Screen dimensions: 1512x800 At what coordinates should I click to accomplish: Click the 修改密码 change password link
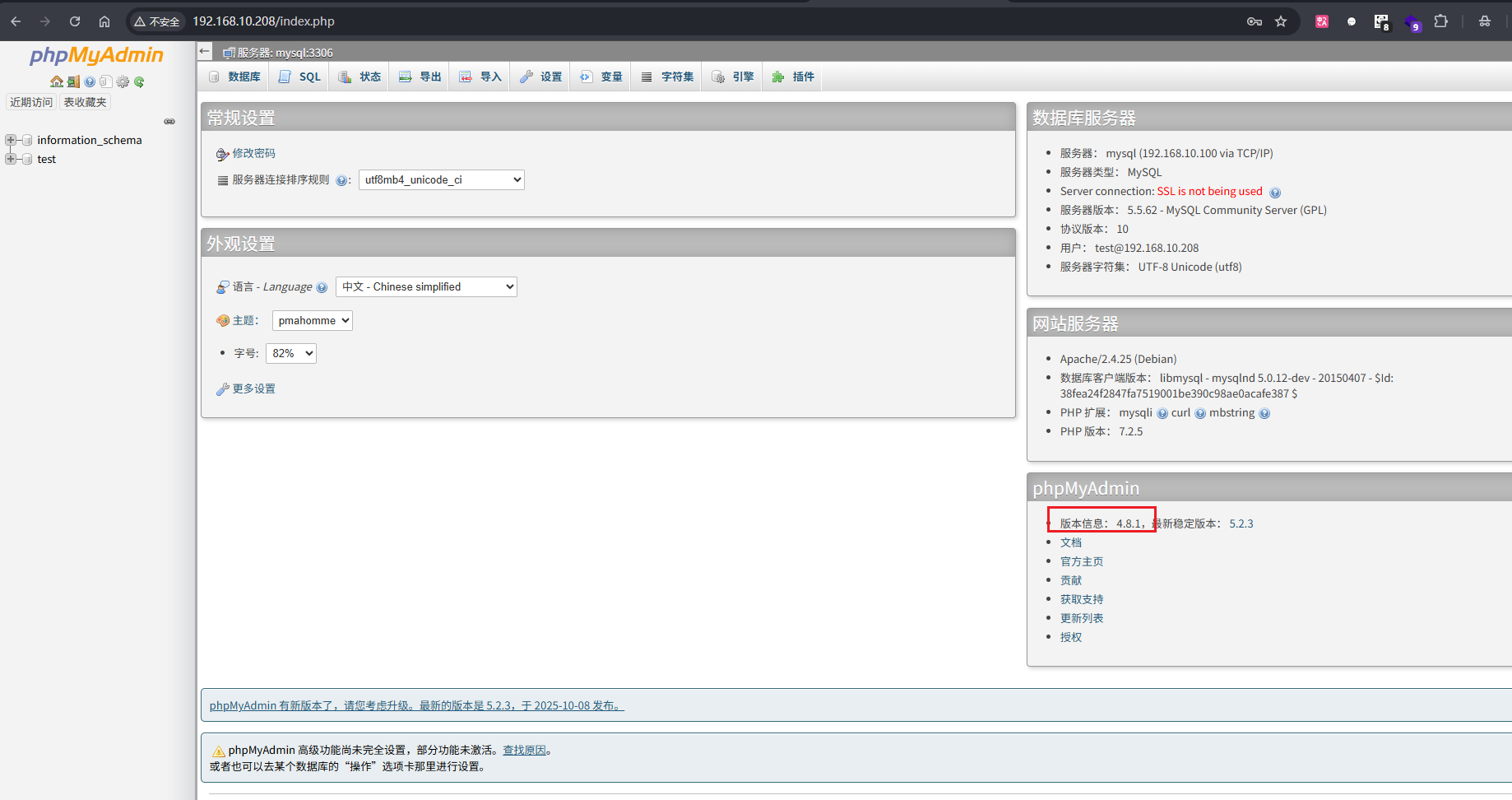point(253,153)
